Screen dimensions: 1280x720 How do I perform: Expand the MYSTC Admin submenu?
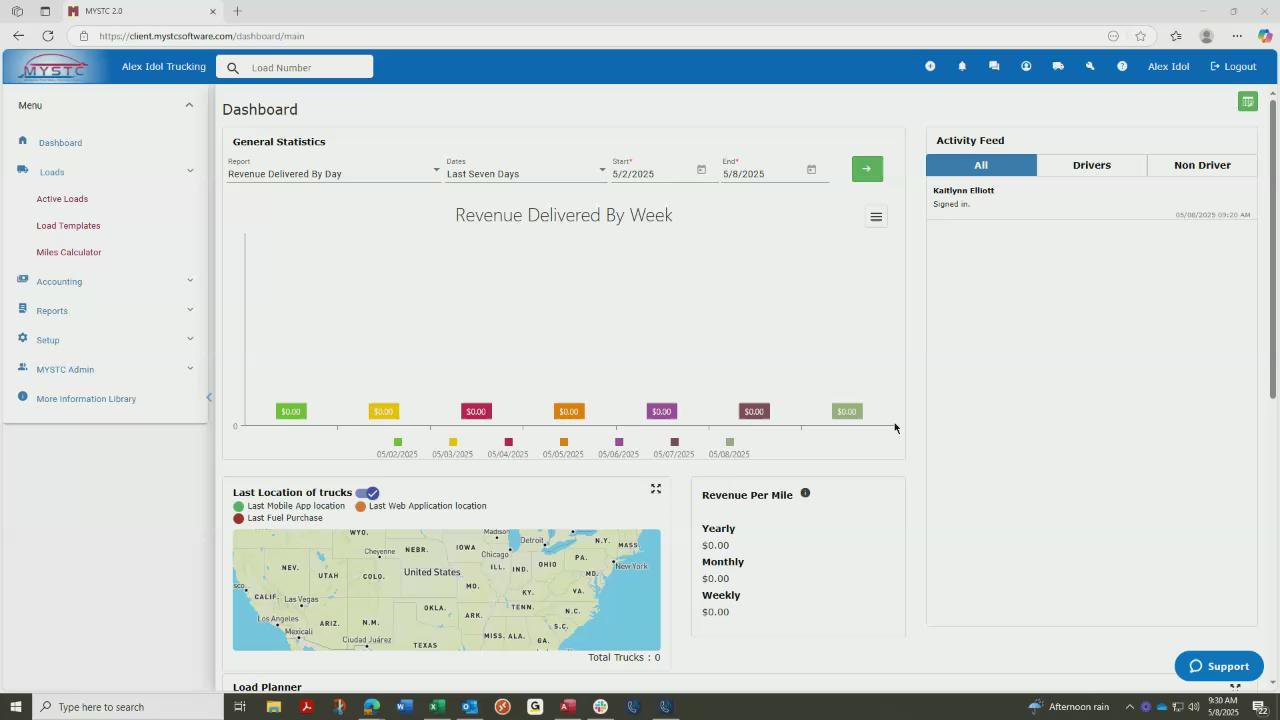190,368
